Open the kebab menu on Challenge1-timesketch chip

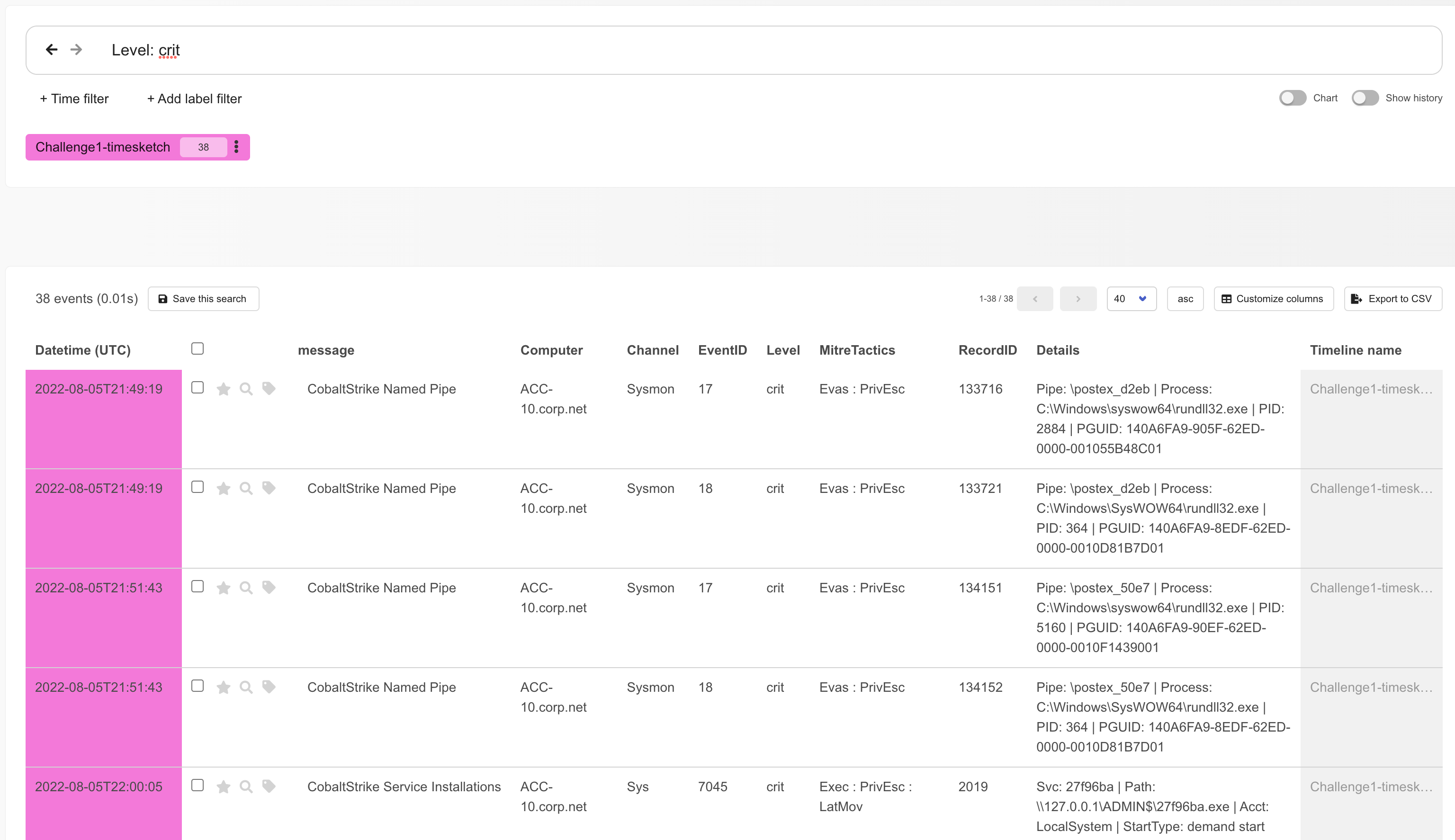(x=236, y=147)
